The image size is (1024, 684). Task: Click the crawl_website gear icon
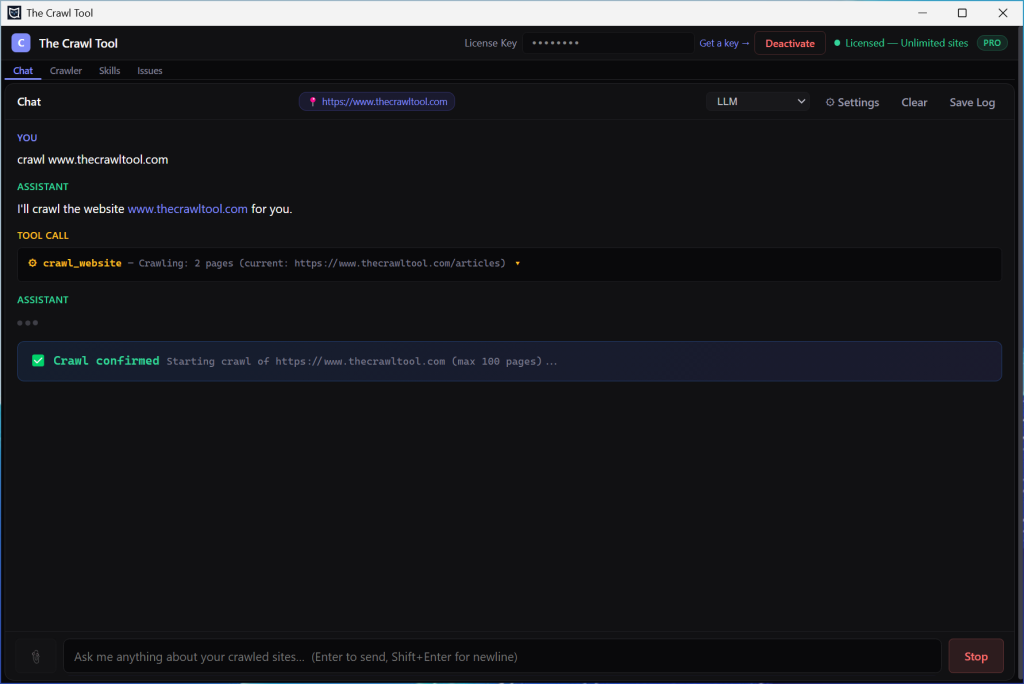pos(32,263)
